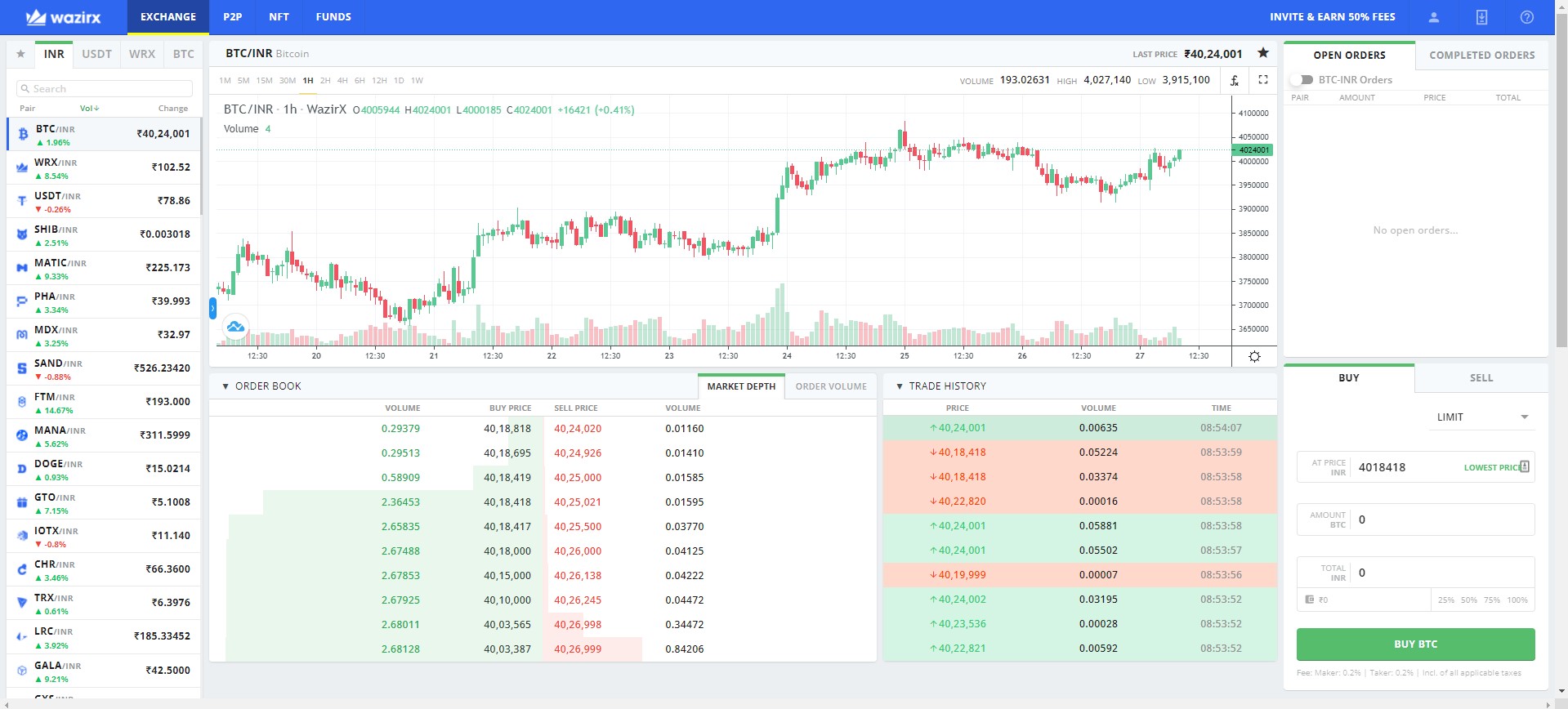
Task: Click the download app icon in header
Action: (1481, 17)
